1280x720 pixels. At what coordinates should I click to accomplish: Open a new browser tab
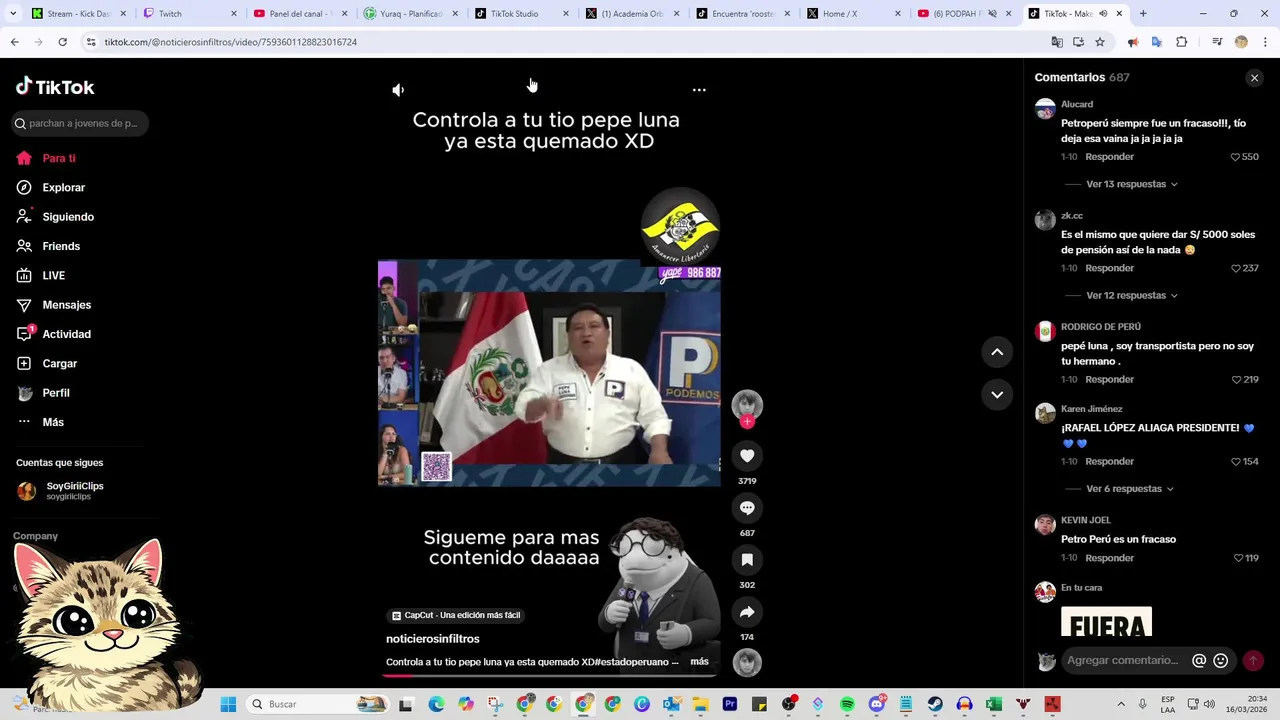(1143, 14)
